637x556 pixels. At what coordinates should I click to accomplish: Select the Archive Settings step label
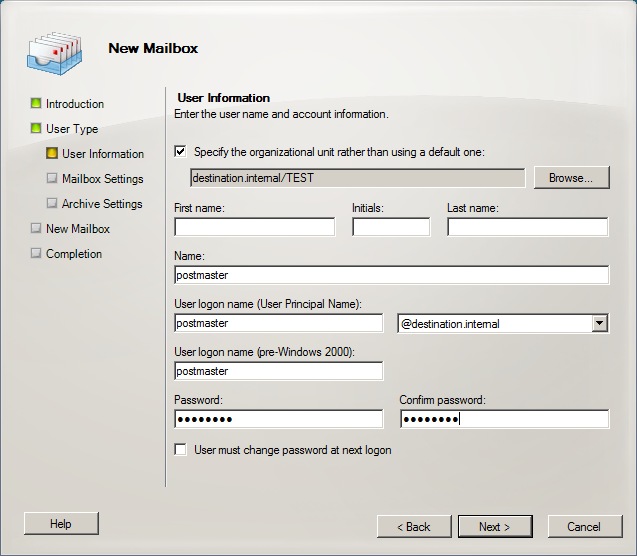coord(102,203)
